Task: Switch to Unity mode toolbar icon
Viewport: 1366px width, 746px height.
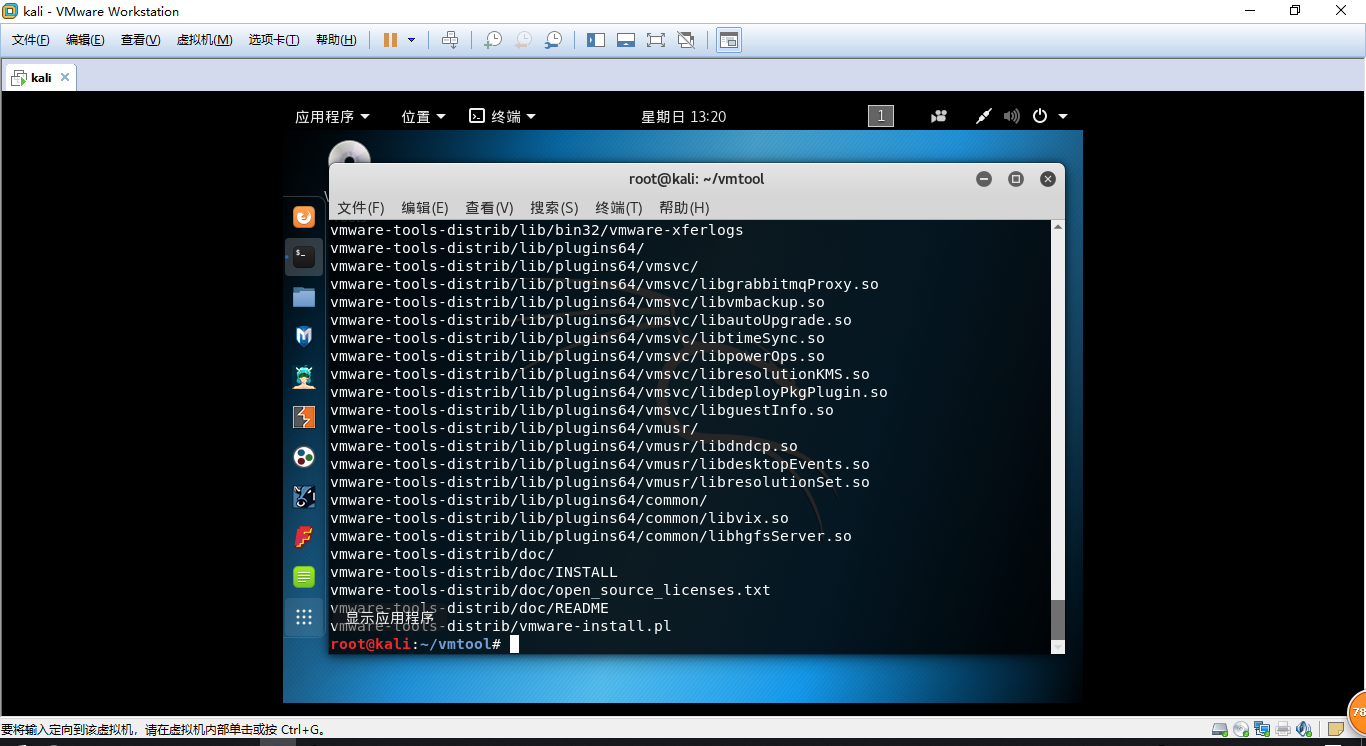Action: point(686,40)
